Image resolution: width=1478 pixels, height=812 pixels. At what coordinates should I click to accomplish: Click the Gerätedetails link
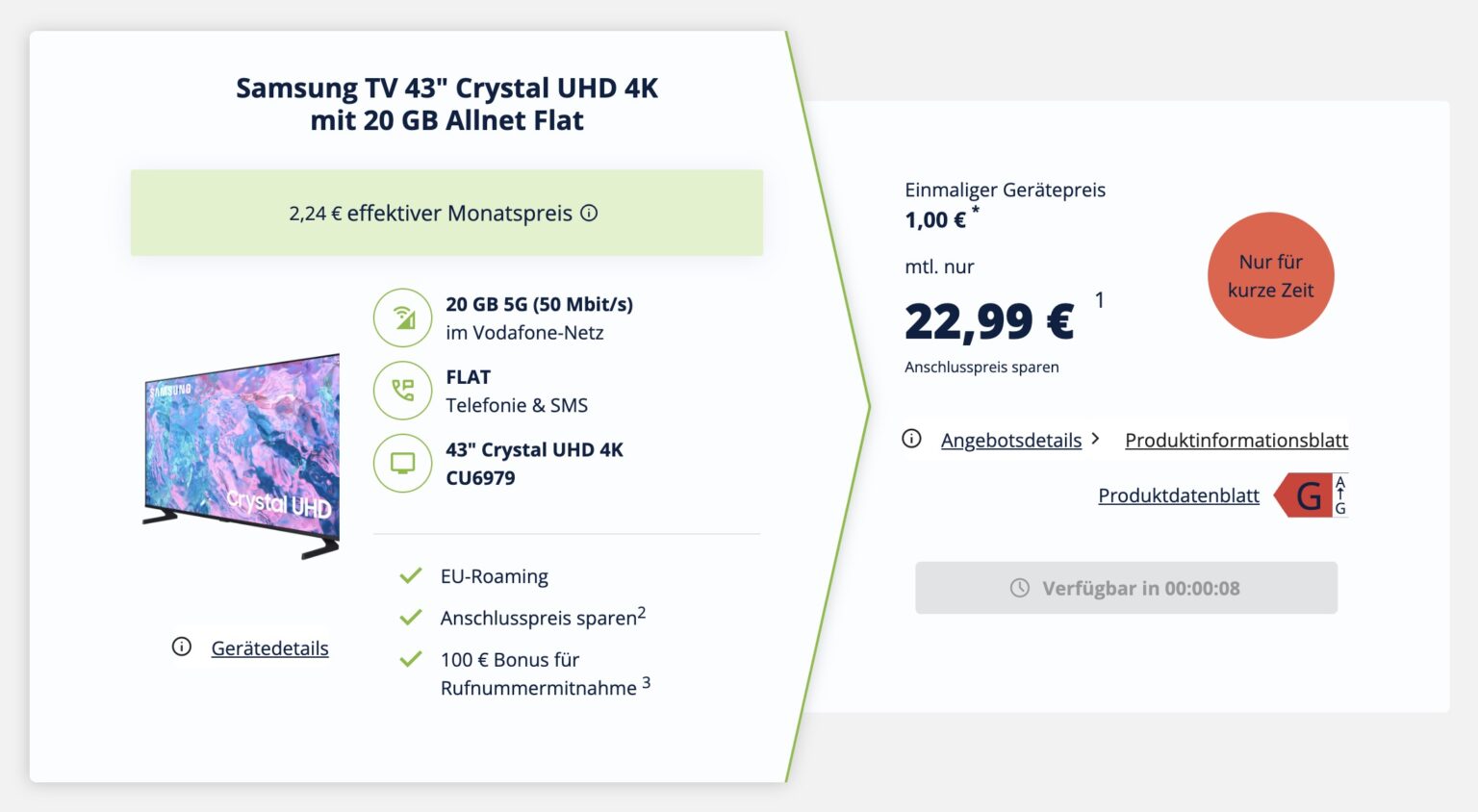pos(269,648)
